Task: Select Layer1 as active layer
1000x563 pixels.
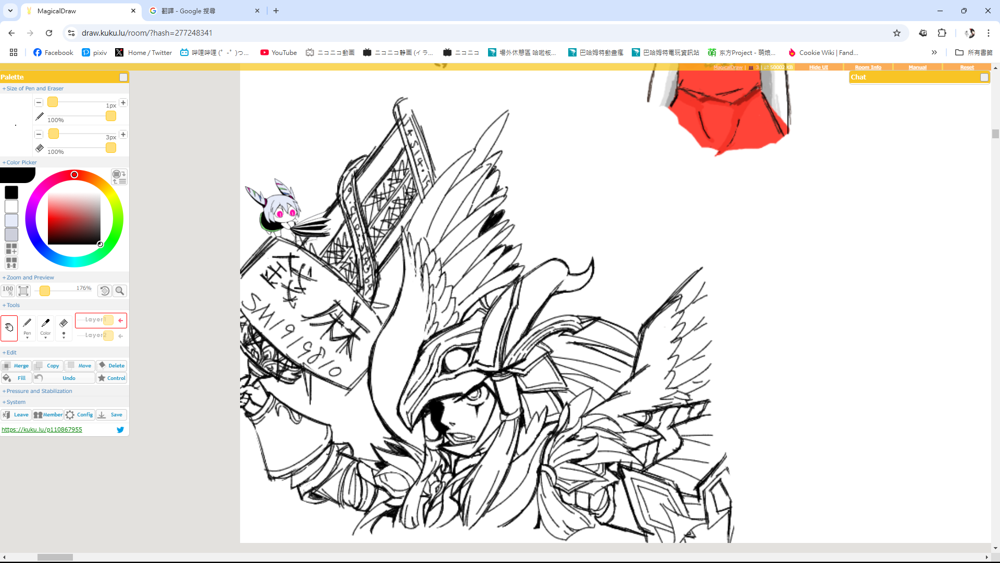Action: click(101, 320)
